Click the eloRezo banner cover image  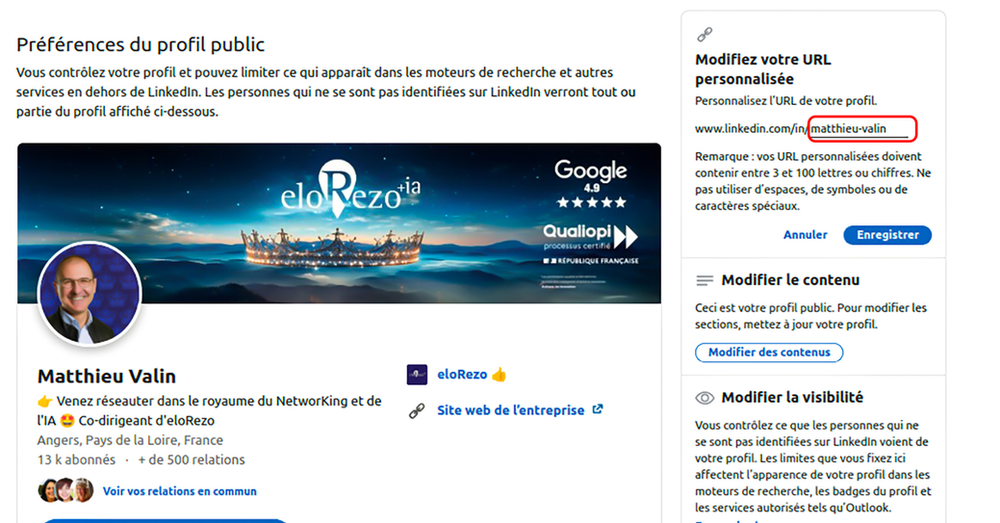(339, 223)
